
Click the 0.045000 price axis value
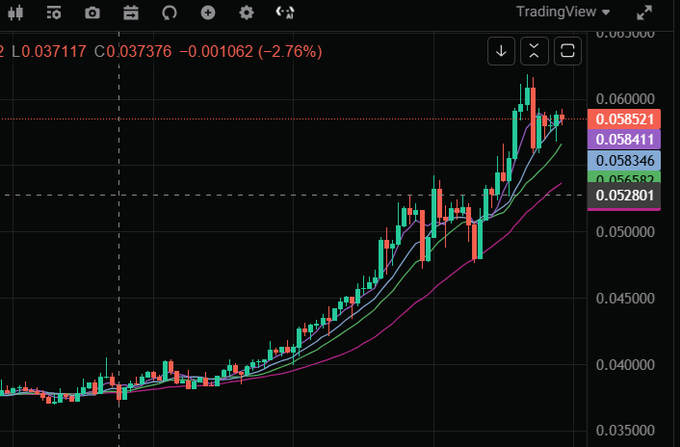[x=625, y=298]
